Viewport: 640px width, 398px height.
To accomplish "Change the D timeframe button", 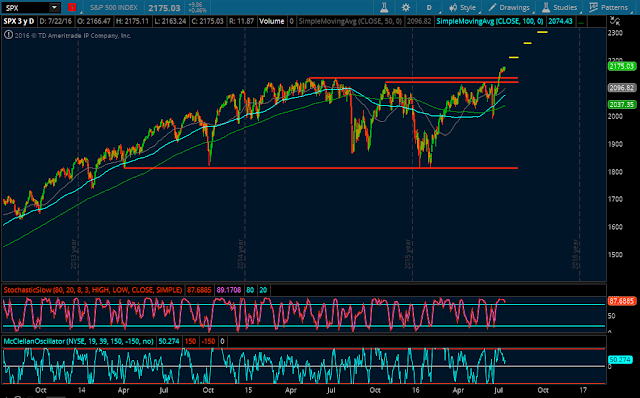I will [x=429, y=7].
